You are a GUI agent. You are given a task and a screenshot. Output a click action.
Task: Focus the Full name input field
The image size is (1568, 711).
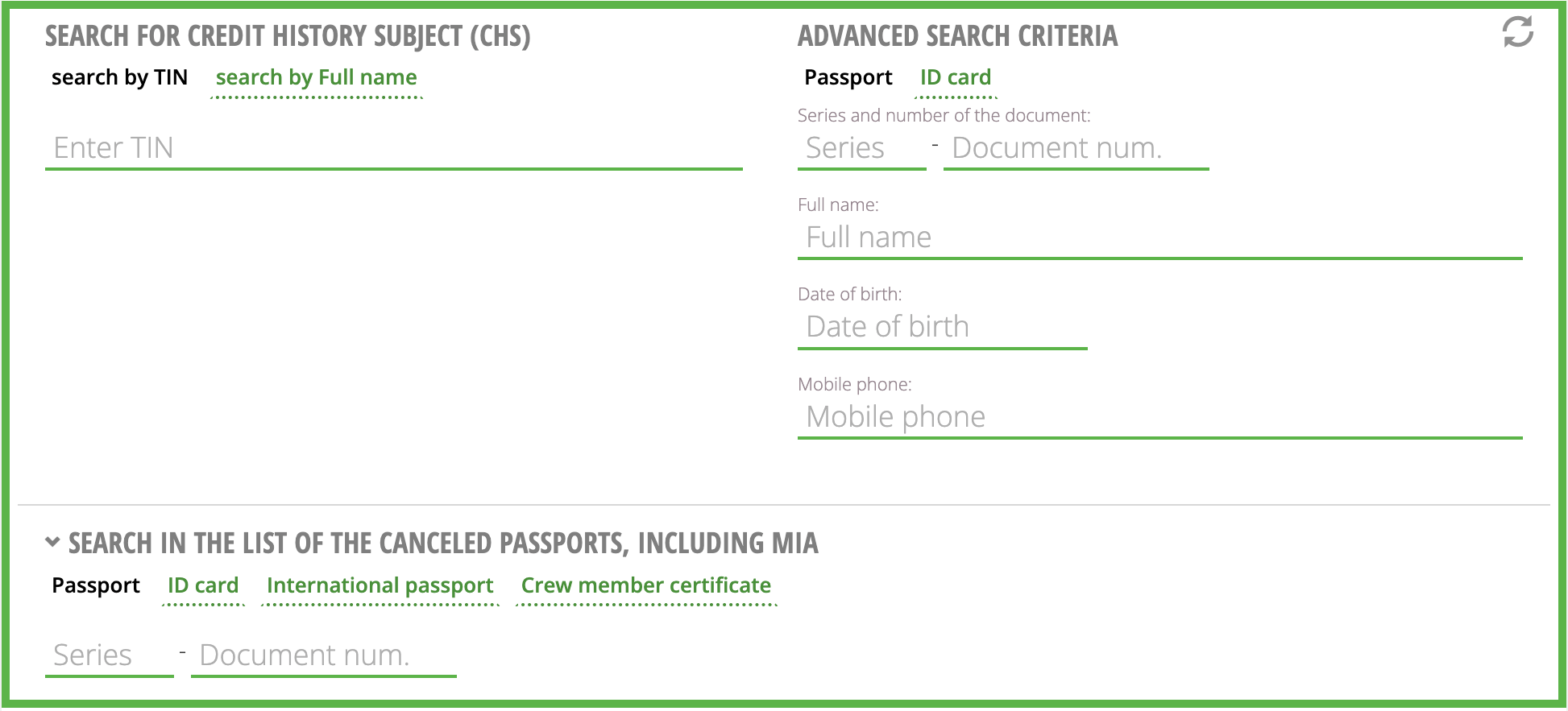pos(1159,238)
